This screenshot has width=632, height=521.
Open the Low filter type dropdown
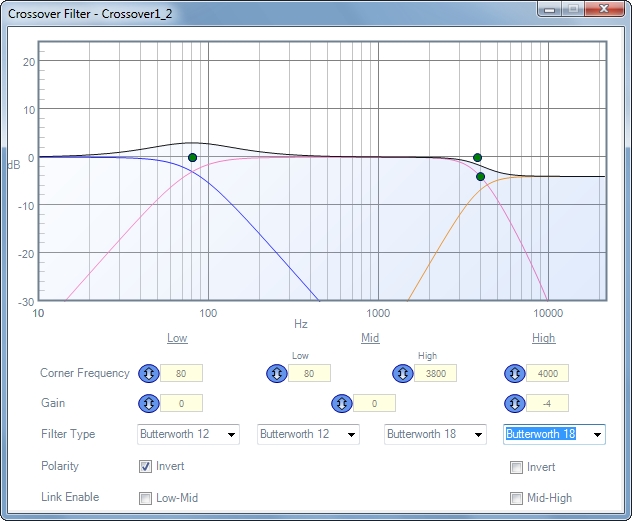(231, 435)
